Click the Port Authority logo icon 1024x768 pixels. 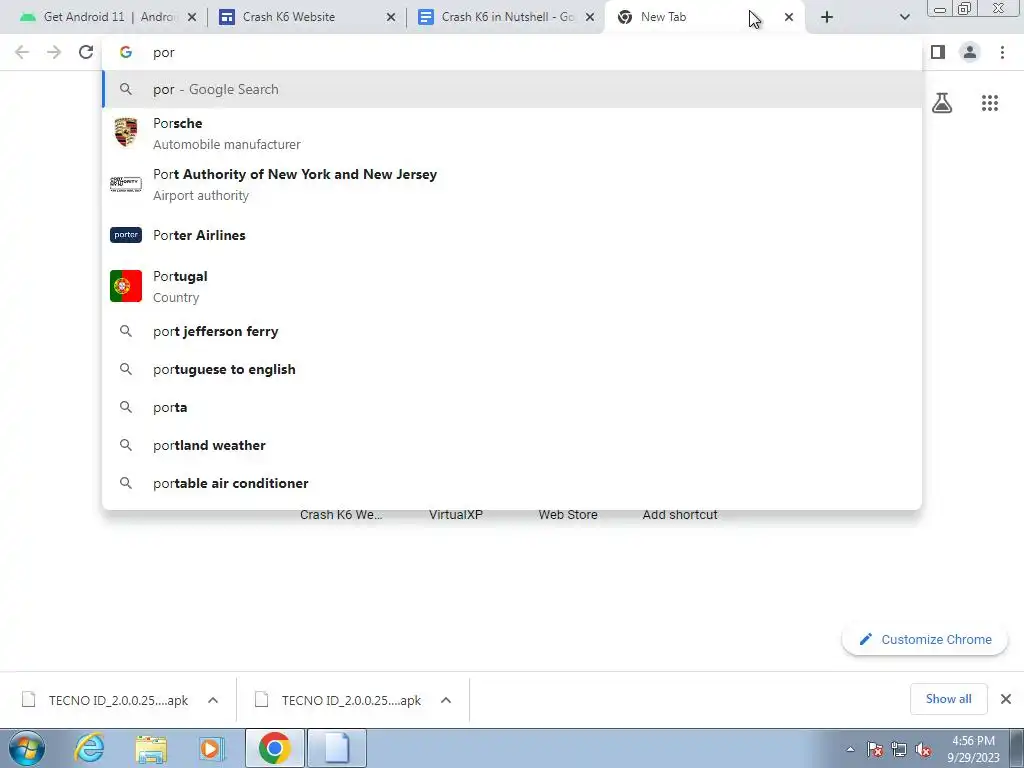[x=126, y=184]
